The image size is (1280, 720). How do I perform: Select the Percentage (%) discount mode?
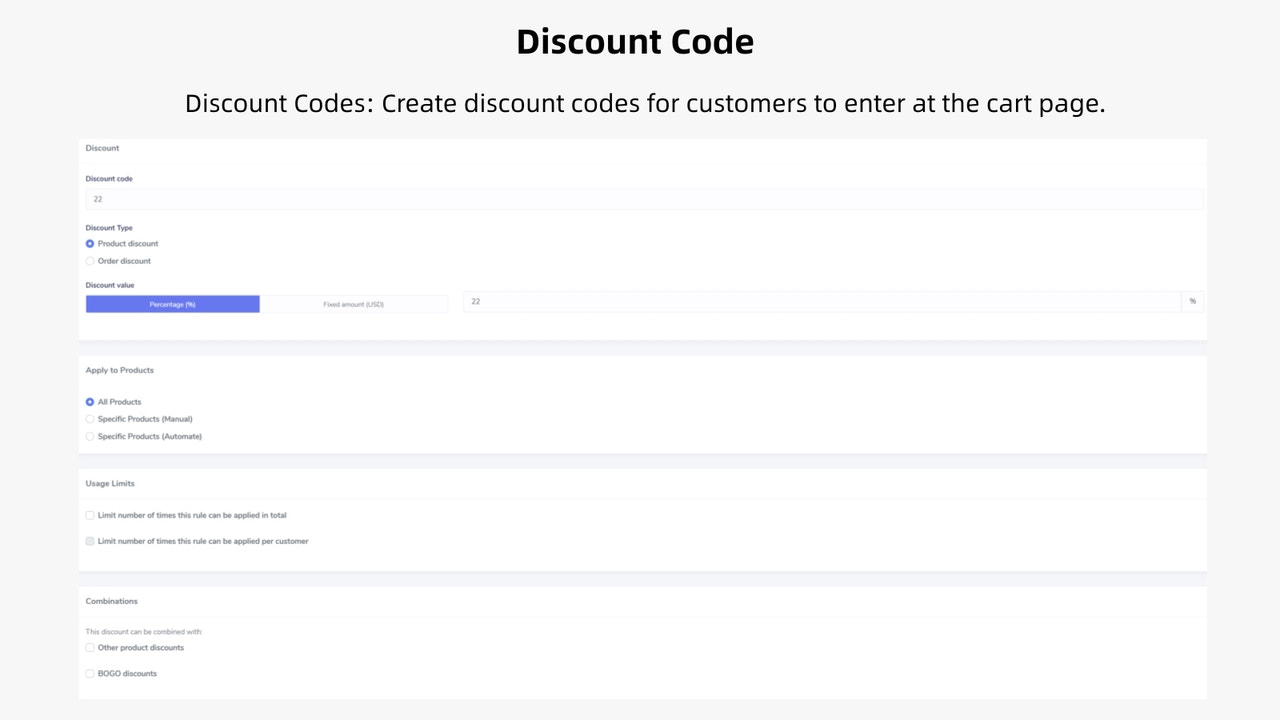coord(172,303)
